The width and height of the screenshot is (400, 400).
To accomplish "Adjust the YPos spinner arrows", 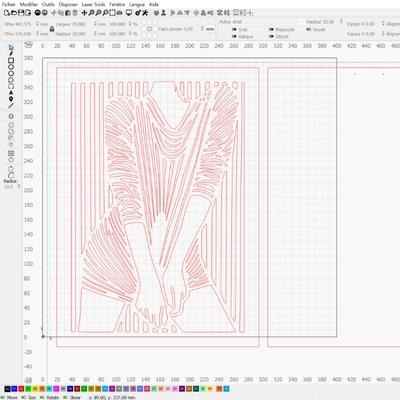I will (37, 34).
